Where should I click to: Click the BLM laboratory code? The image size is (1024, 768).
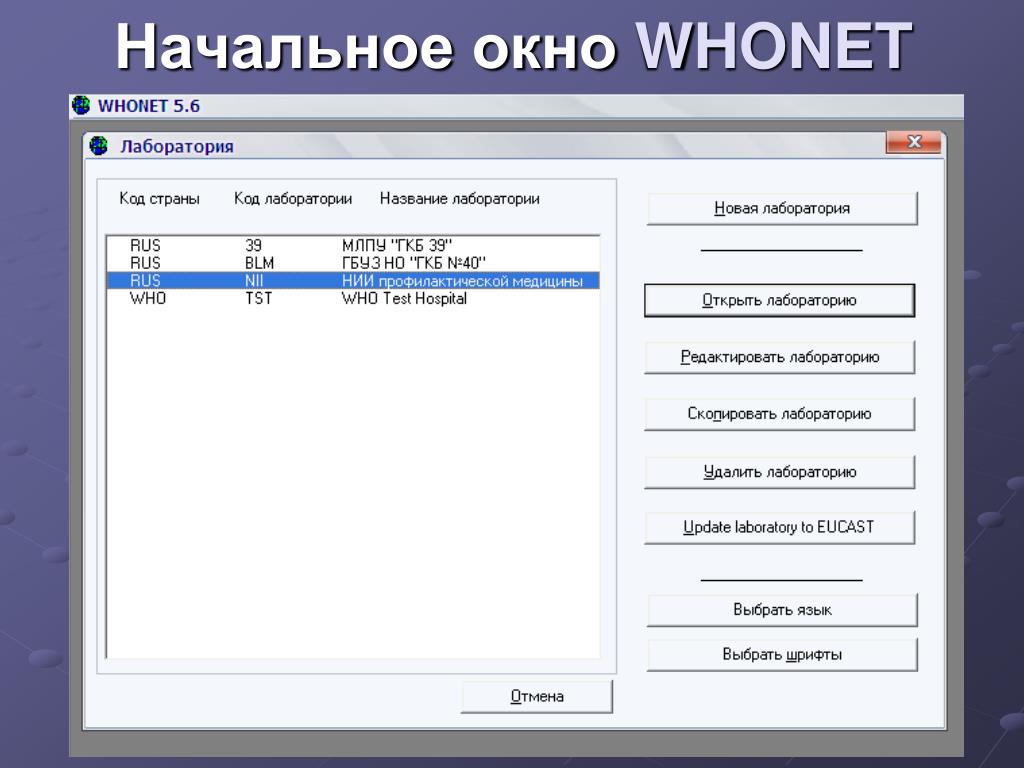259,263
